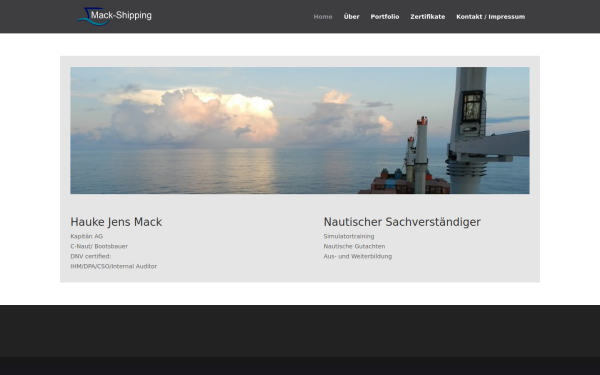Select the IHM/DPA/CSO/Internal Auditor line
Viewport: 600px width, 375px height.
pyautogui.click(x=114, y=266)
